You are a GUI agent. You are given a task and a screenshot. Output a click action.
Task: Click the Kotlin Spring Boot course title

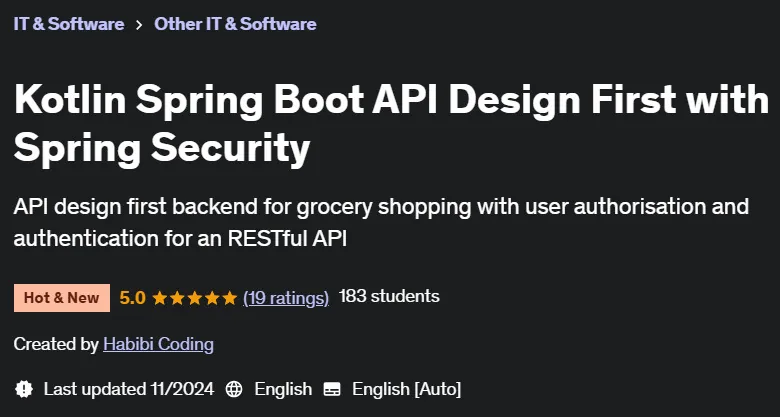pyautogui.click(x=391, y=123)
